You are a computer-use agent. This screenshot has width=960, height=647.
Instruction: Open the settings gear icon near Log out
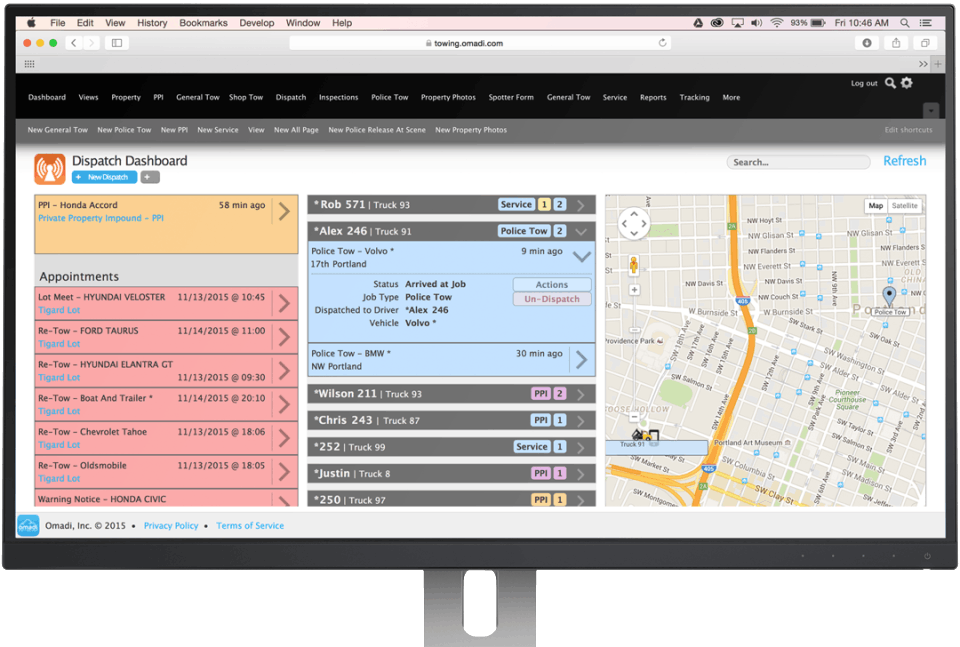[x=907, y=83]
